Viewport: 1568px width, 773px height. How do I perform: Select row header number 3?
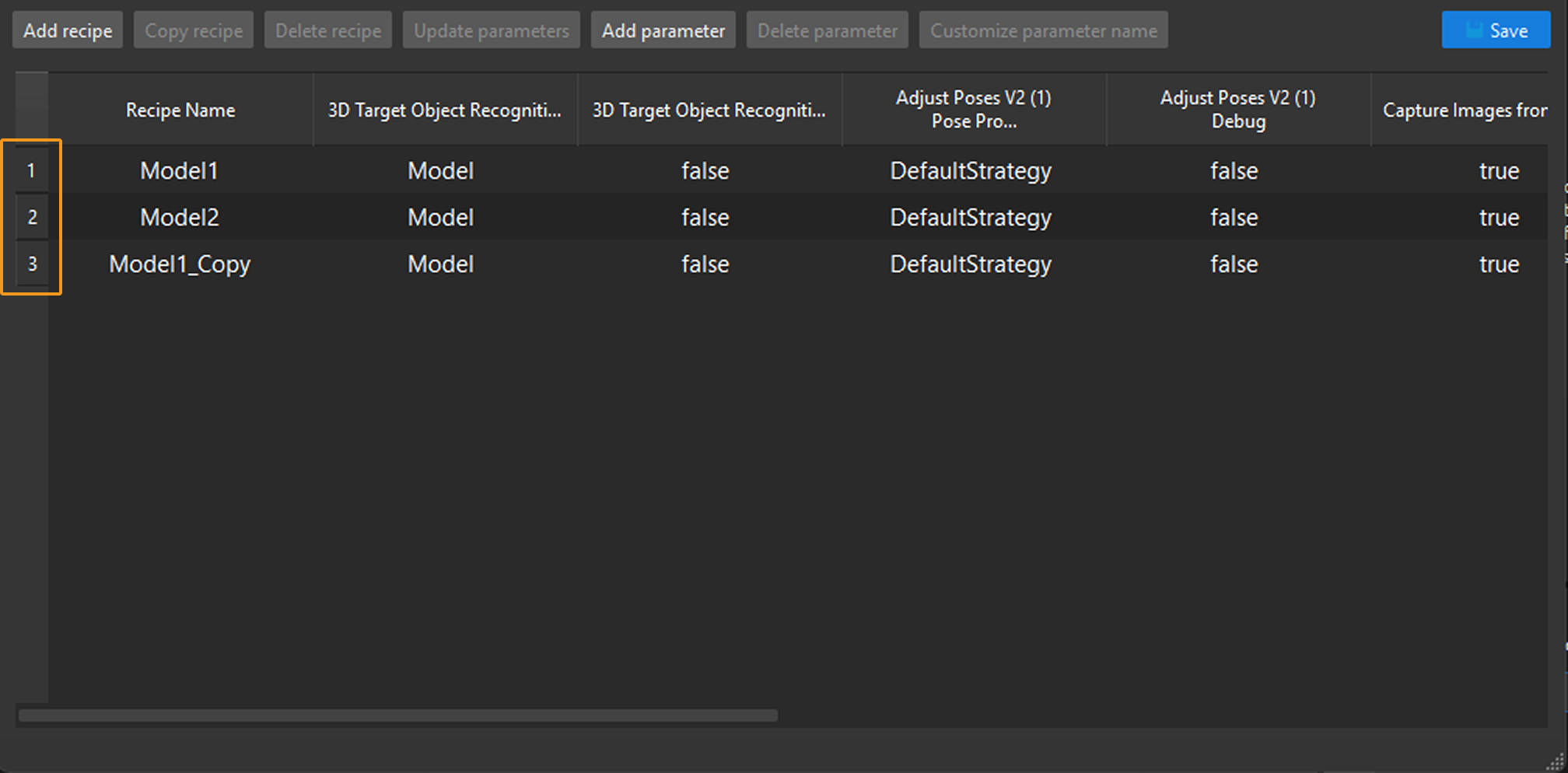point(31,264)
